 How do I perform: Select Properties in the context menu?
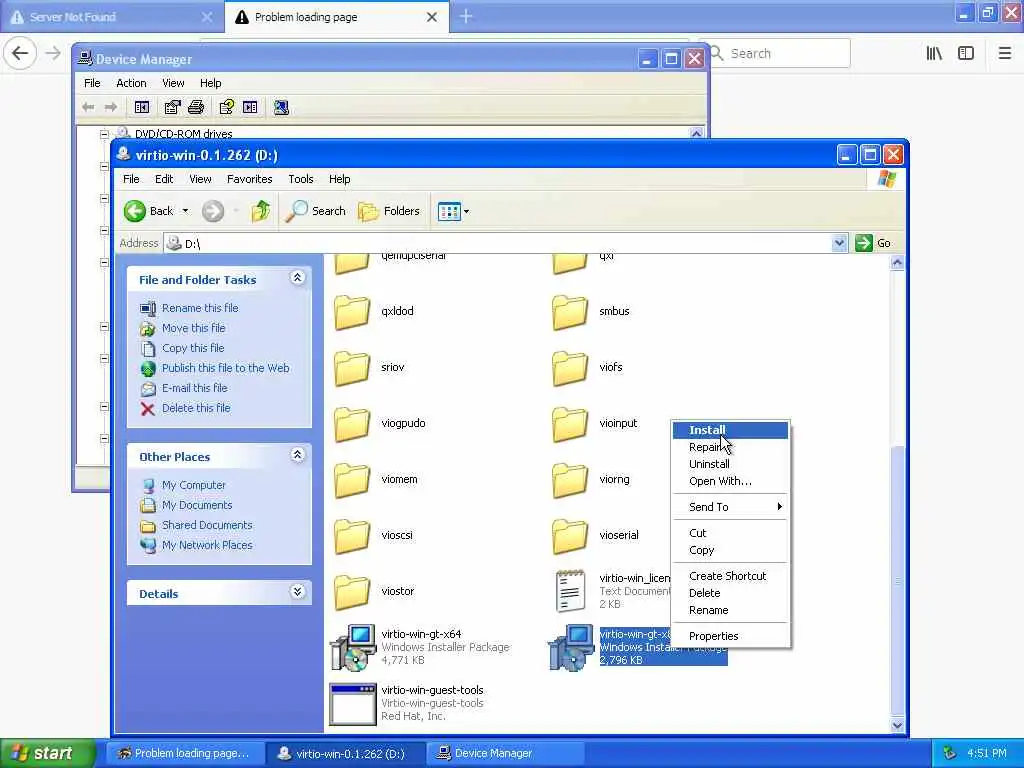pos(730,636)
